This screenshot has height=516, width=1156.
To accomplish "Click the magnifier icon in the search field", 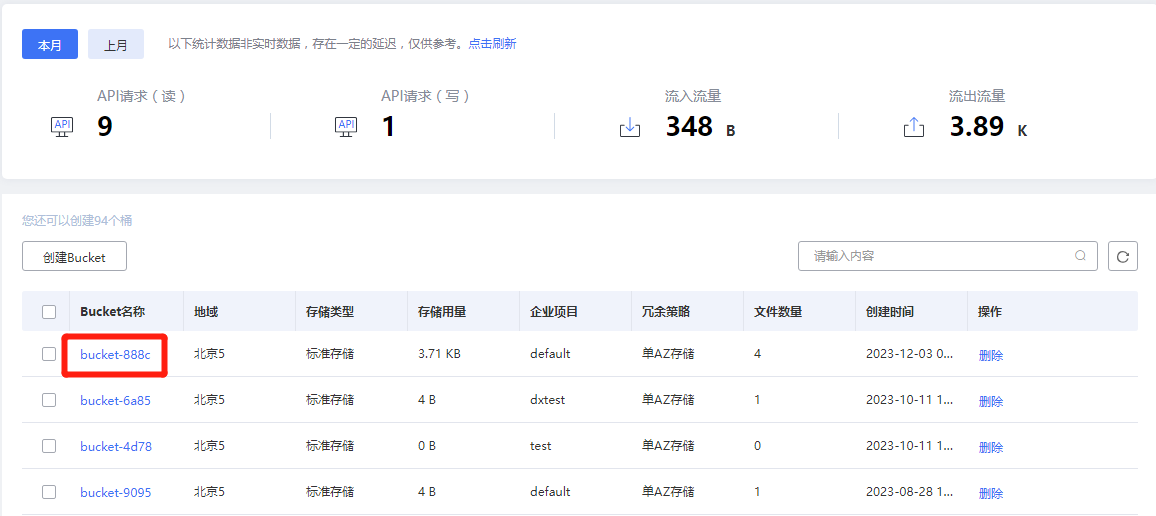I will coord(1080,256).
